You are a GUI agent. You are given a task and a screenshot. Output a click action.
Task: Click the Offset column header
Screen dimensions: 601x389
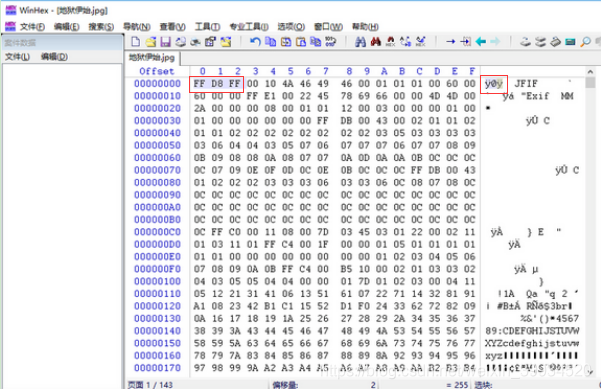tap(156, 71)
